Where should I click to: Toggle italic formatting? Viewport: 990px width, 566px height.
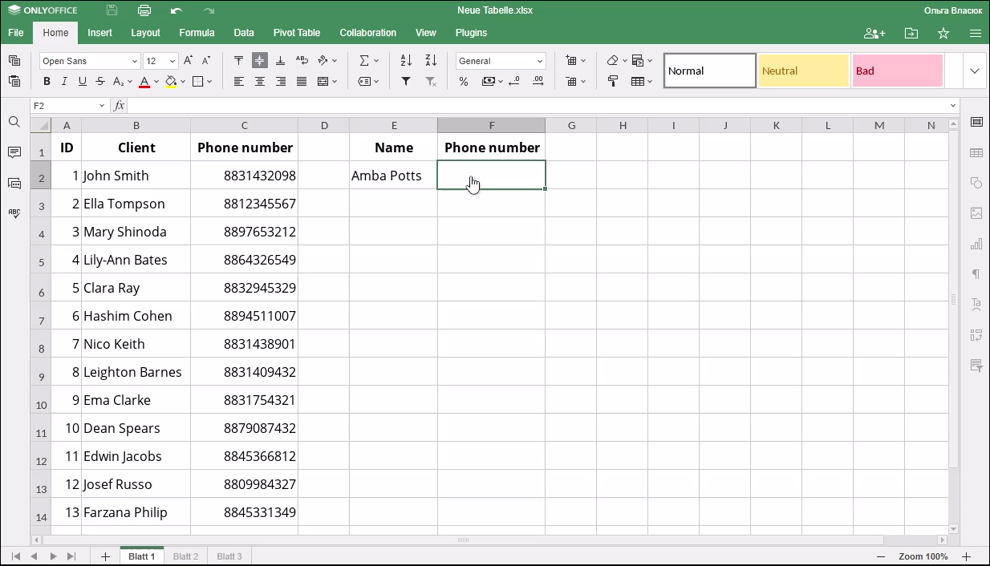coord(64,81)
